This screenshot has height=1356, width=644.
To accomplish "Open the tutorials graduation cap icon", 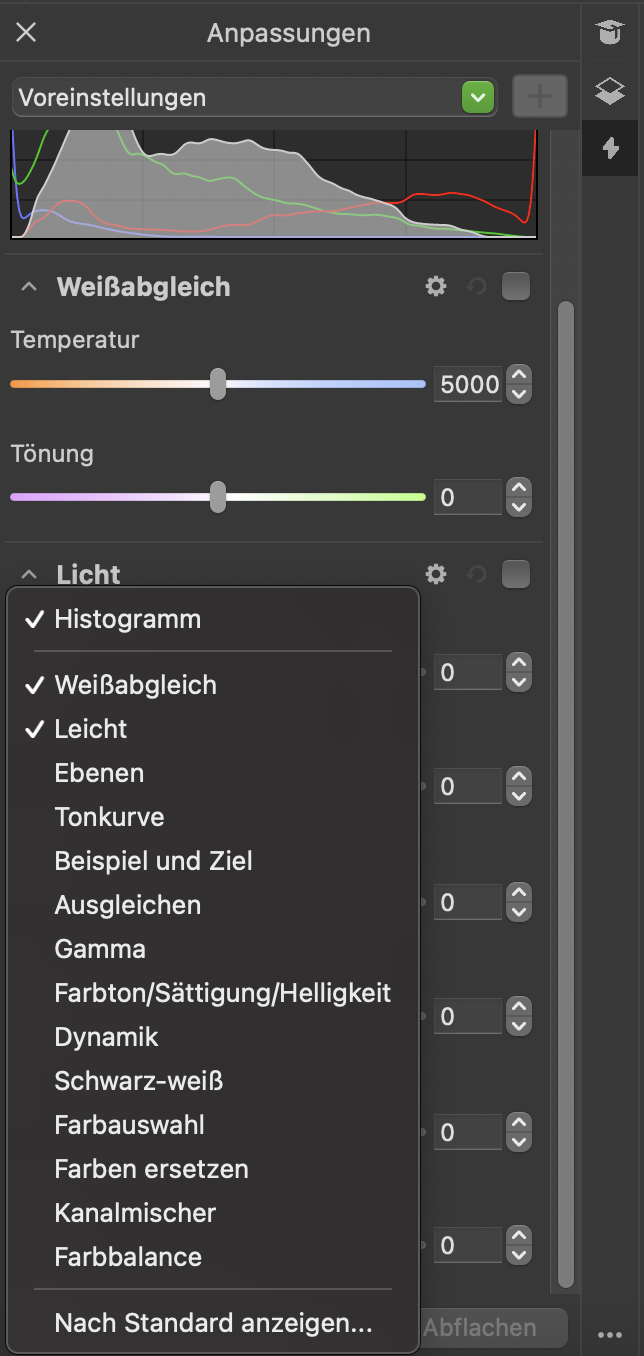I will point(609,32).
